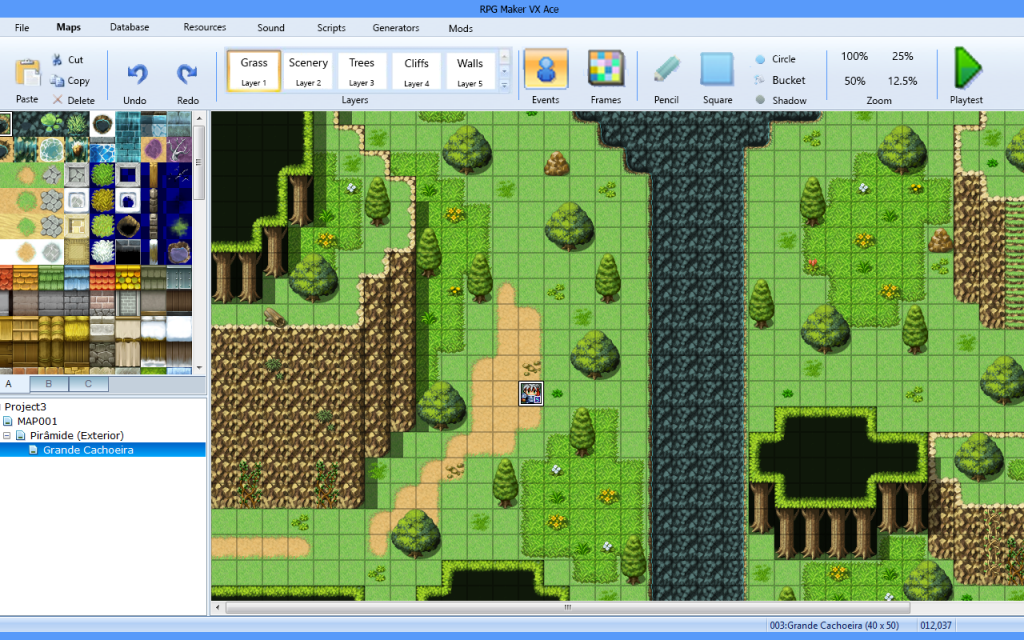This screenshot has height=640, width=1024.
Task: Switch to tileset tab B
Action: click(49, 384)
